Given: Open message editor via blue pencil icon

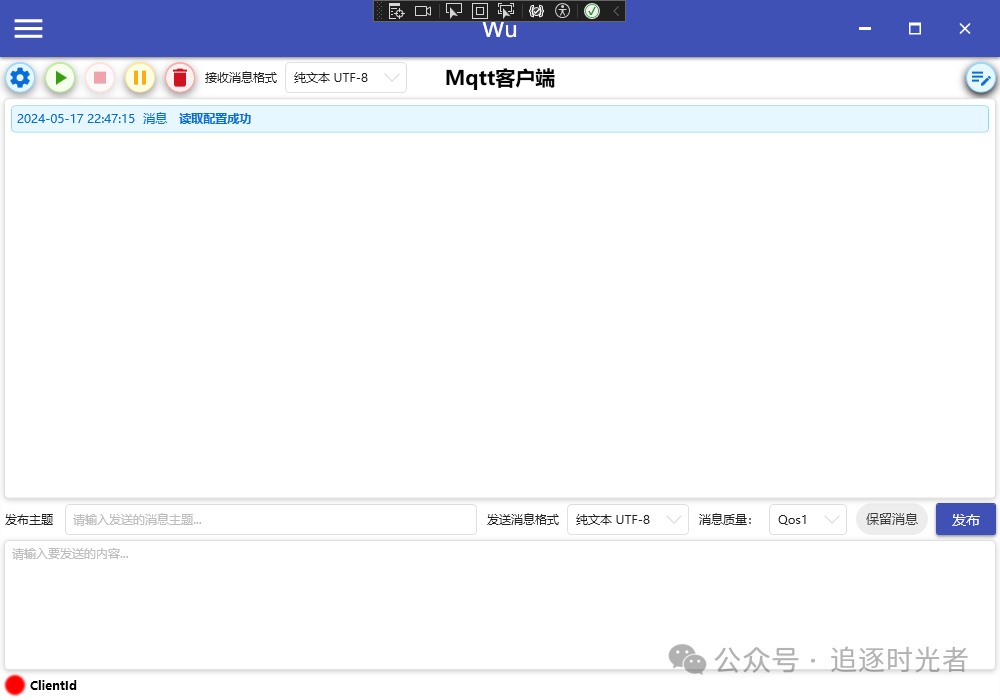Looking at the screenshot, I should pos(980,78).
